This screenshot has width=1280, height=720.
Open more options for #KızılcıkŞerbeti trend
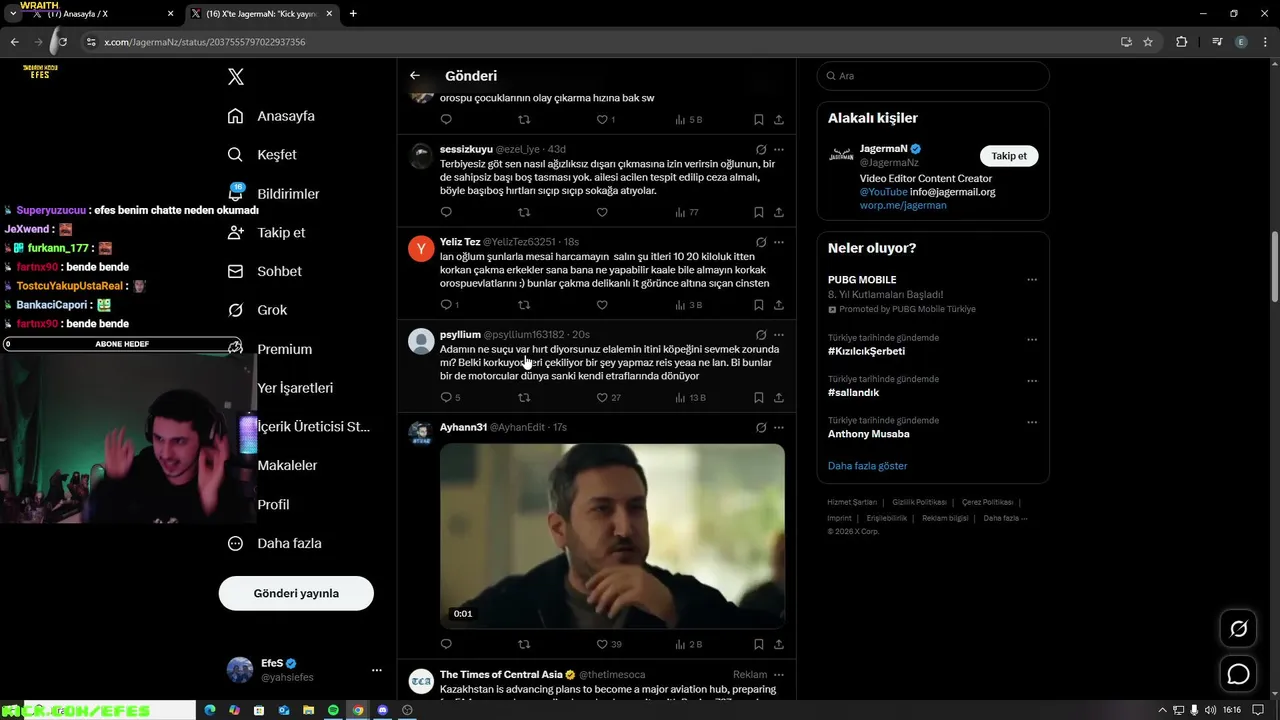1032,339
